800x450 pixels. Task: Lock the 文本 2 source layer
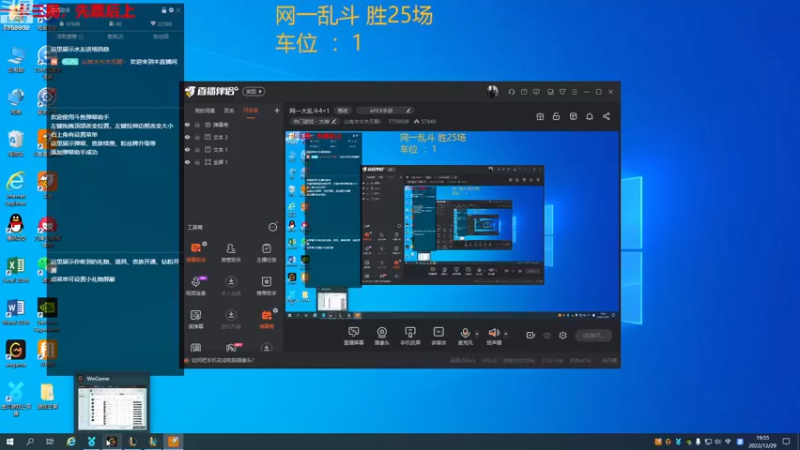(x=197, y=137)
